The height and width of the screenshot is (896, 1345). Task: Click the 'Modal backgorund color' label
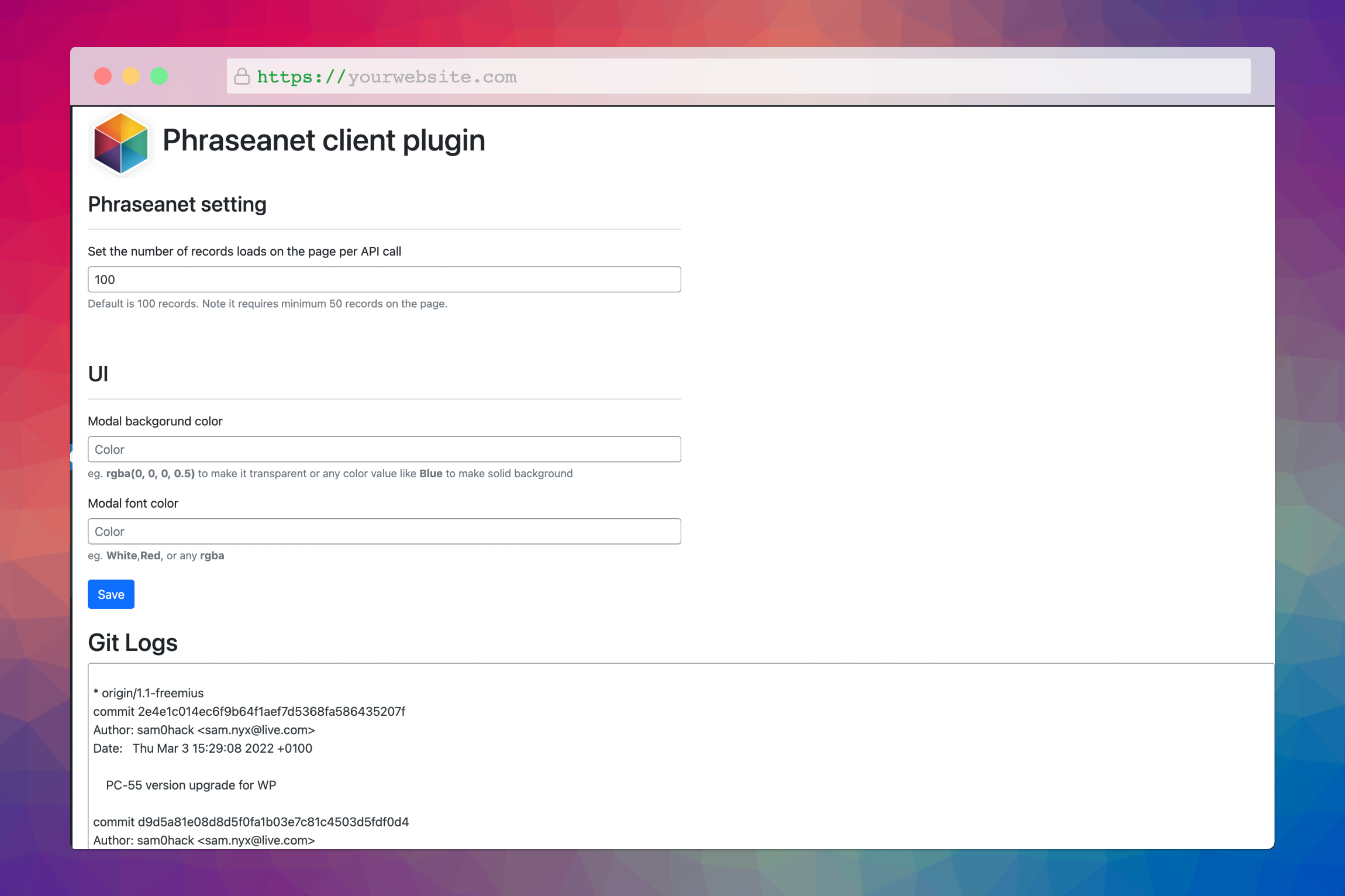[155, 421]
